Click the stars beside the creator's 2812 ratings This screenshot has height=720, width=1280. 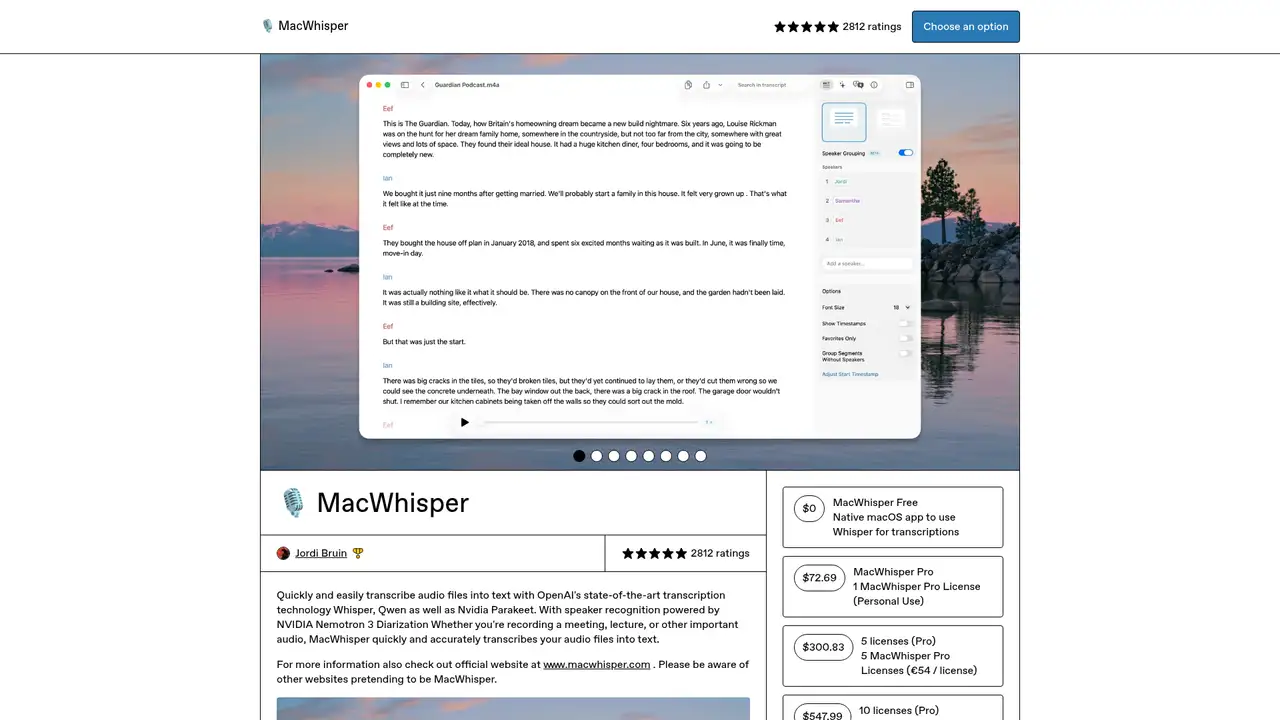(654, 553)
